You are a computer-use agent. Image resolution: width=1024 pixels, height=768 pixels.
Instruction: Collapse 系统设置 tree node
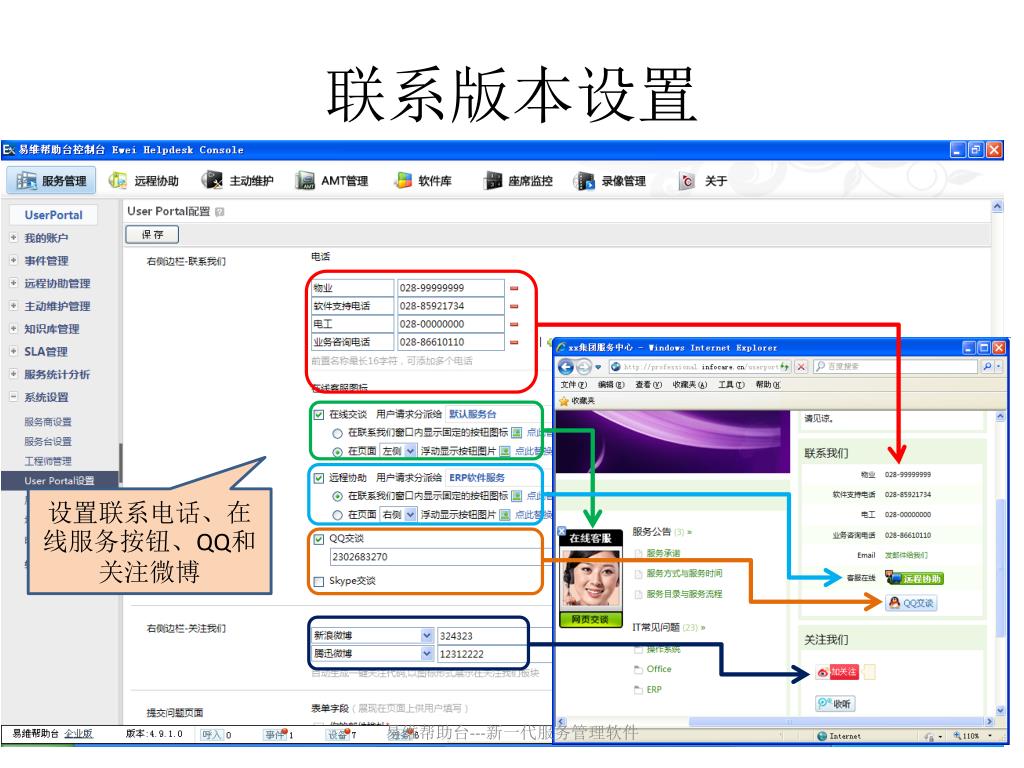pyautogui.click(x=13, y=396)
